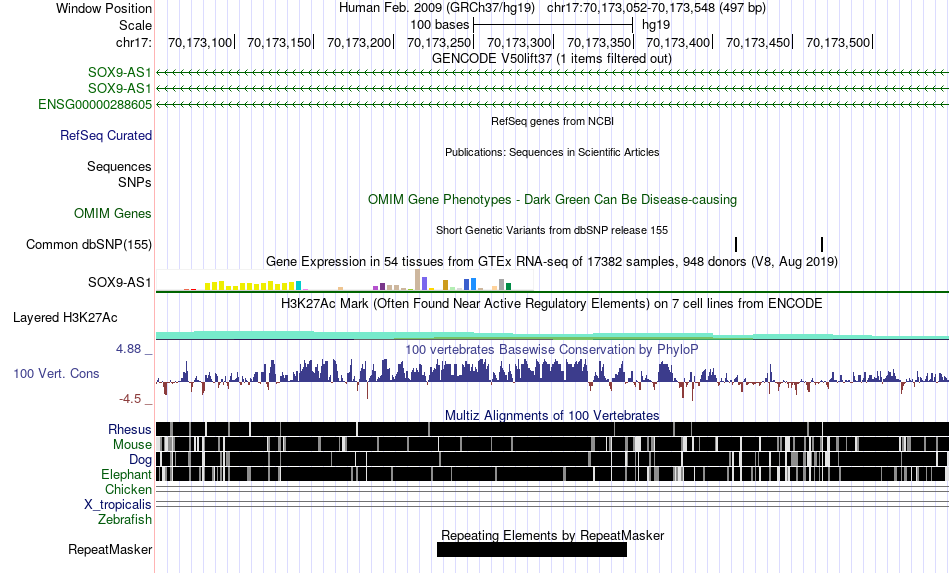950x573 pixels.
Task: Click the '100 bases' scale bar
Action: coord(553,25)
